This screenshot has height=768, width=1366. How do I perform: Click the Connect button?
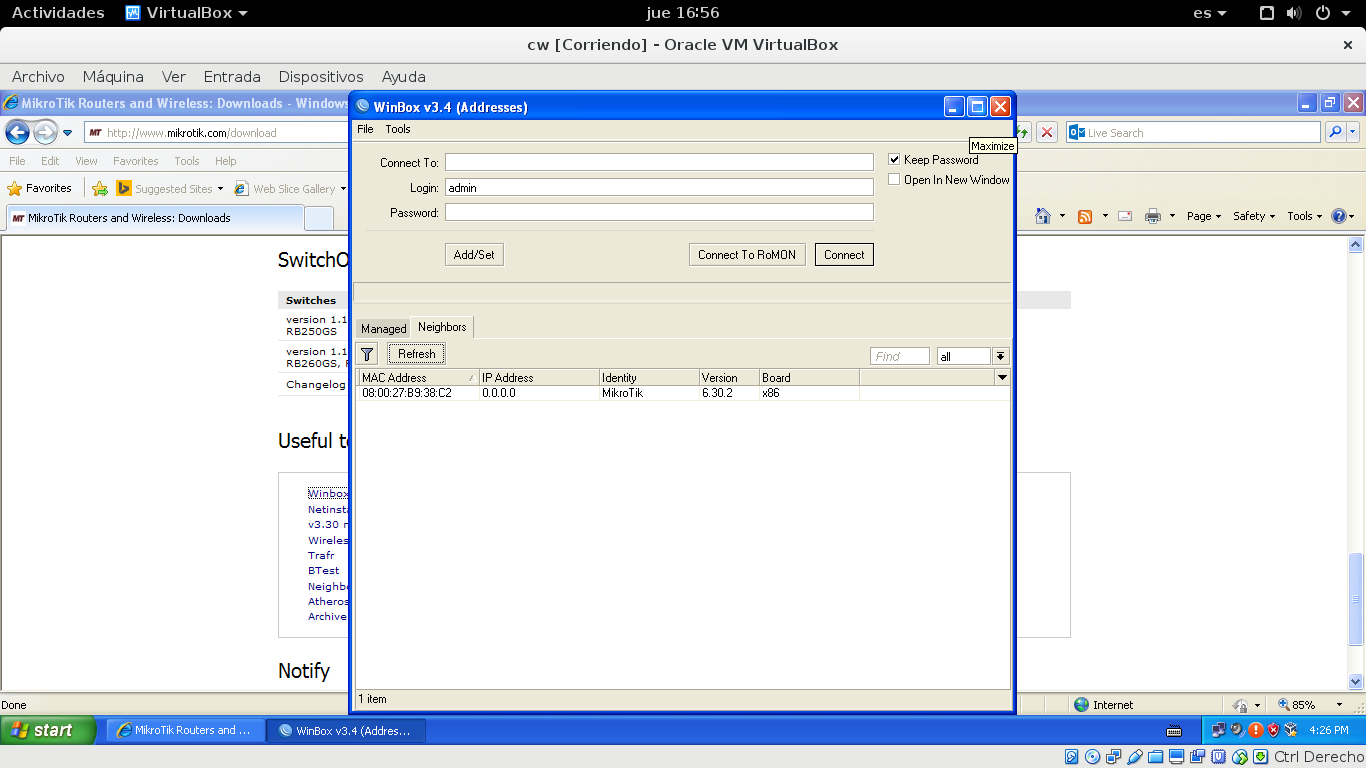[x=844, y=255]
